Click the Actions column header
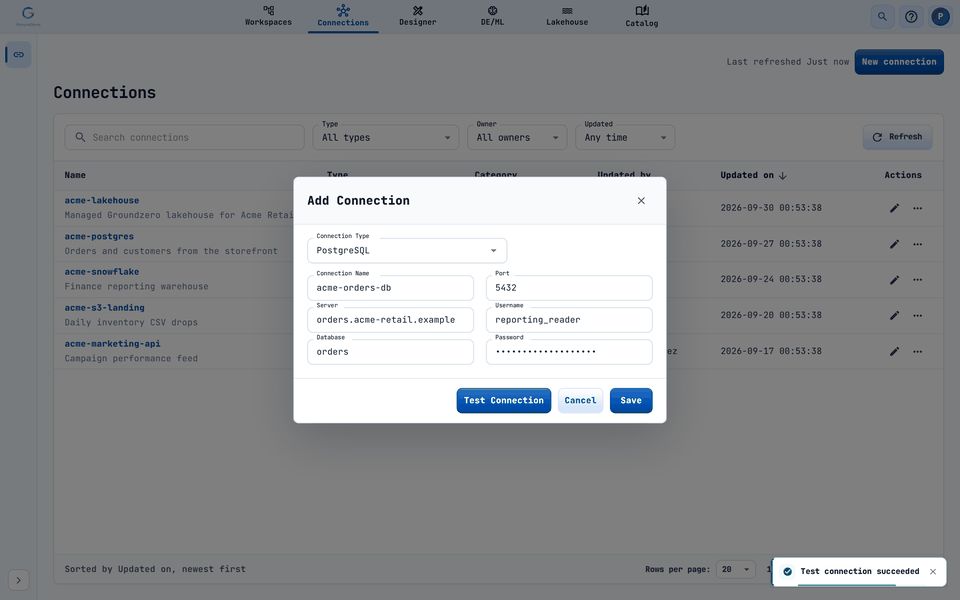 click(902, 175)
